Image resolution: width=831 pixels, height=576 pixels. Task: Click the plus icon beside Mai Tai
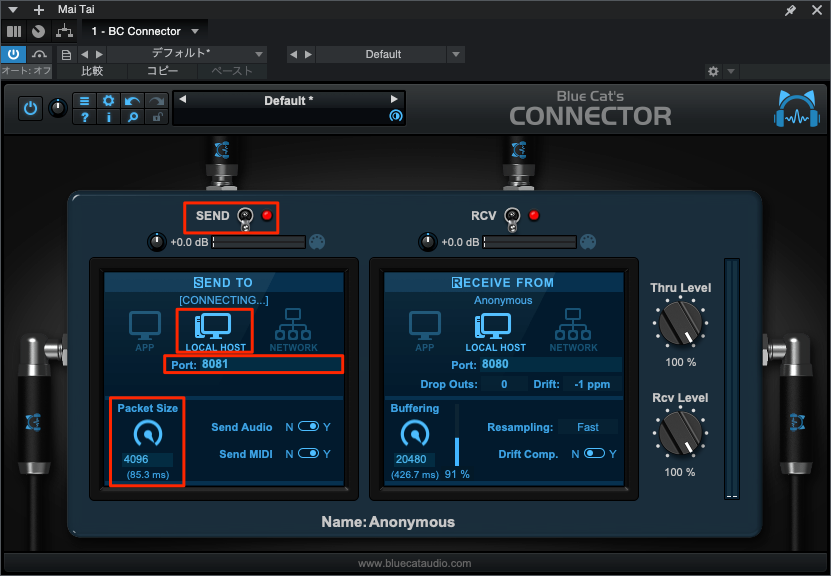pyautogui.click(x=39, y=10)
